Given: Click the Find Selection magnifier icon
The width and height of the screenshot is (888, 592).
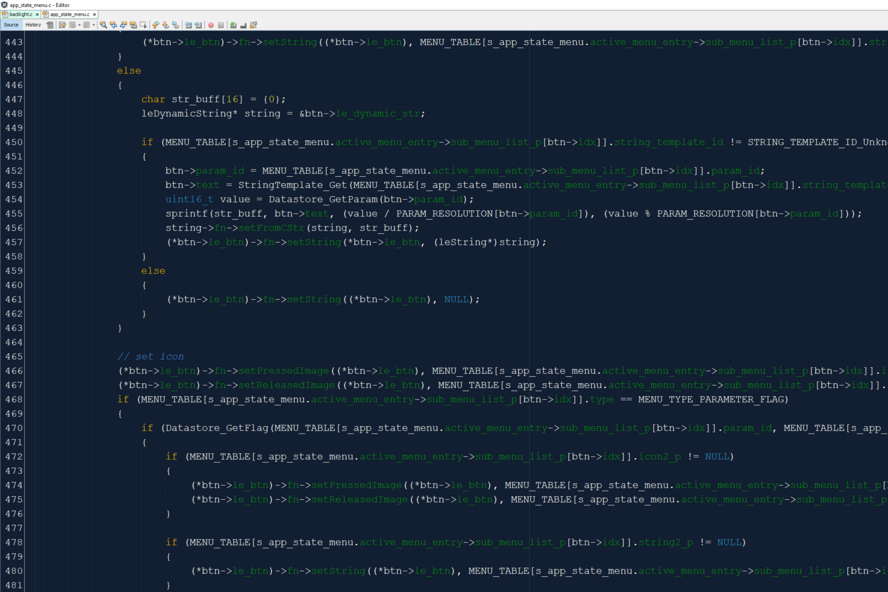Looking at the screenshot, I should (103, 25).
